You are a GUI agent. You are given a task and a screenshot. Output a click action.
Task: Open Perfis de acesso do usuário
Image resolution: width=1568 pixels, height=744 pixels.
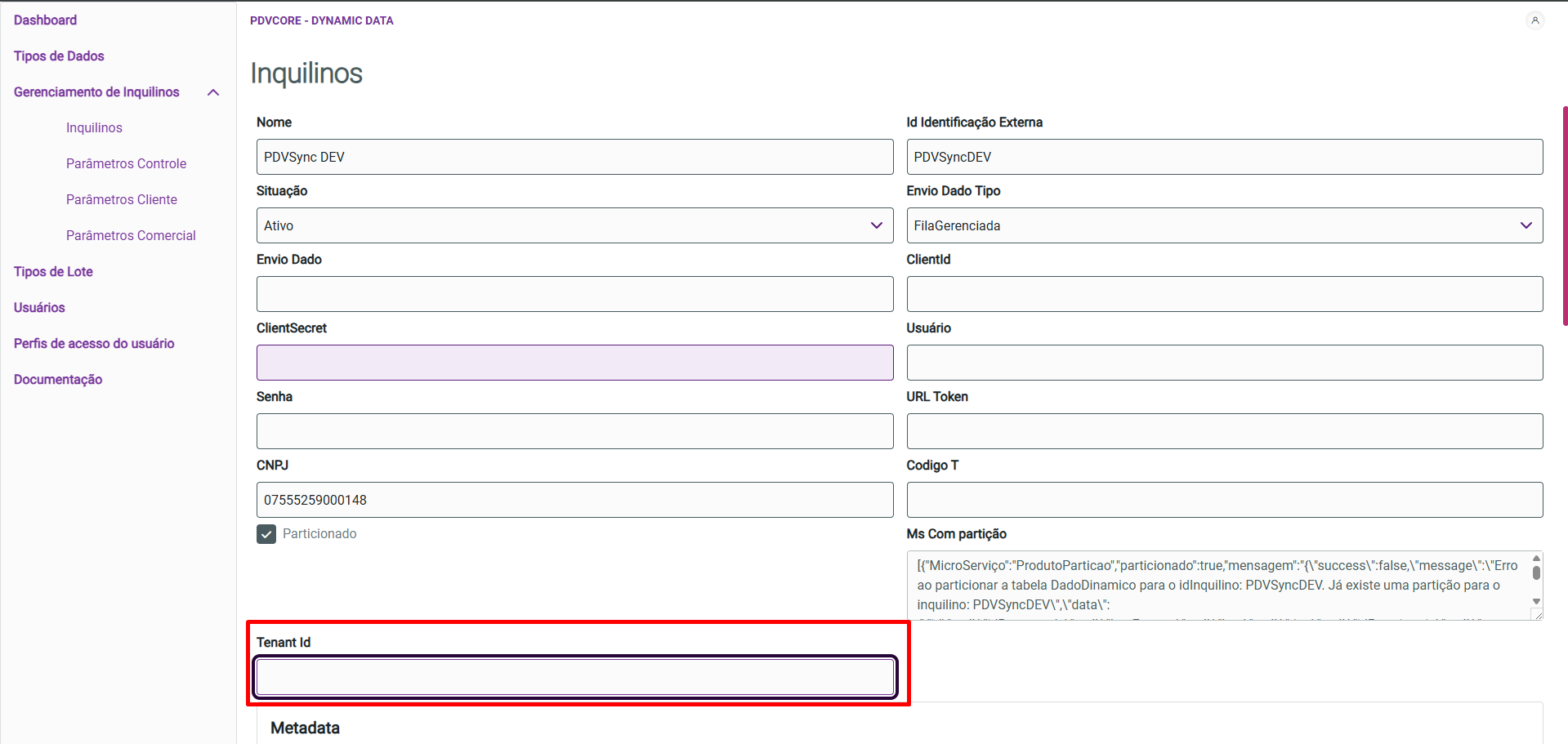(94, 344)
